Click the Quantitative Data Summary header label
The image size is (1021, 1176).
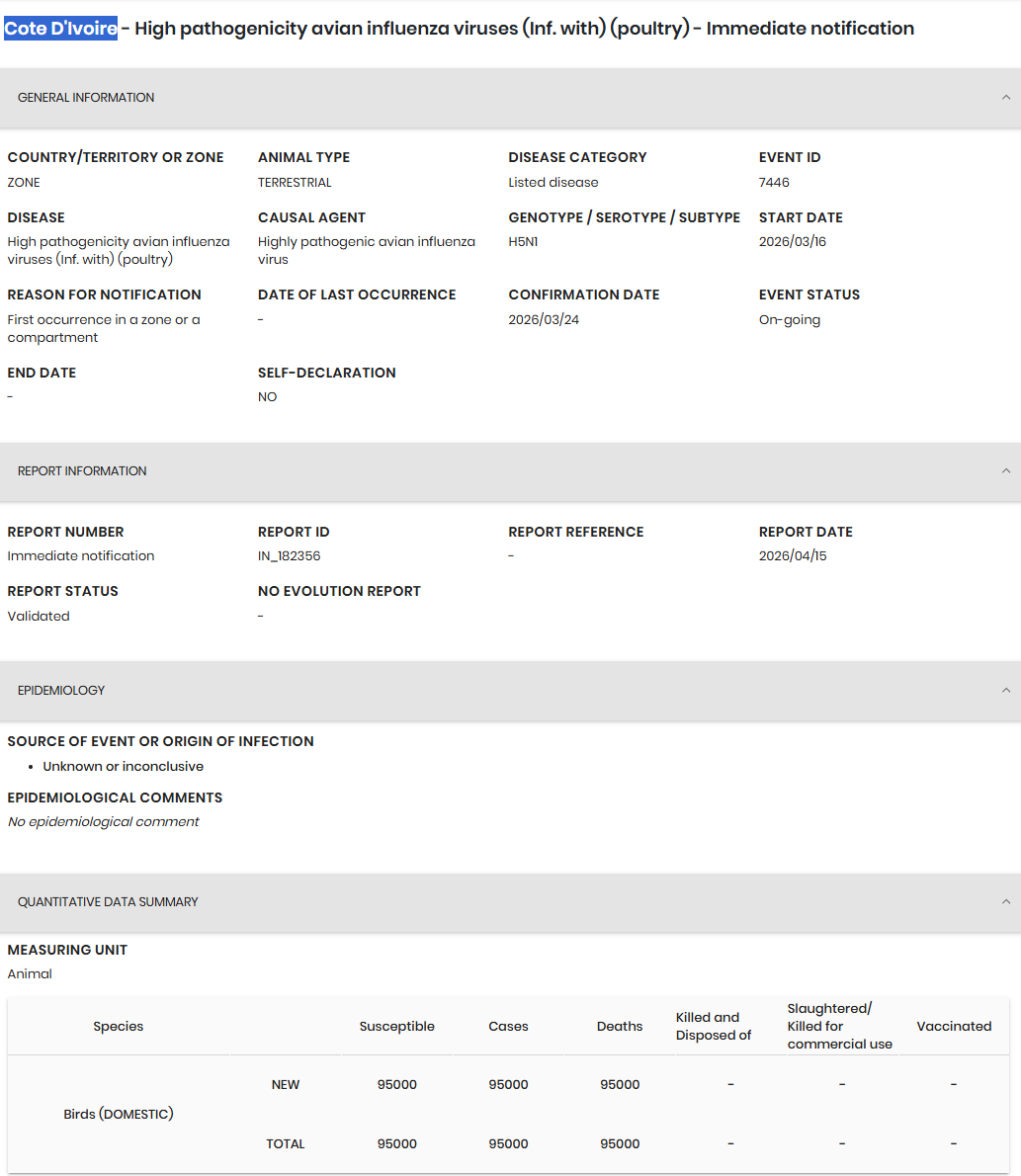point(108,901)
